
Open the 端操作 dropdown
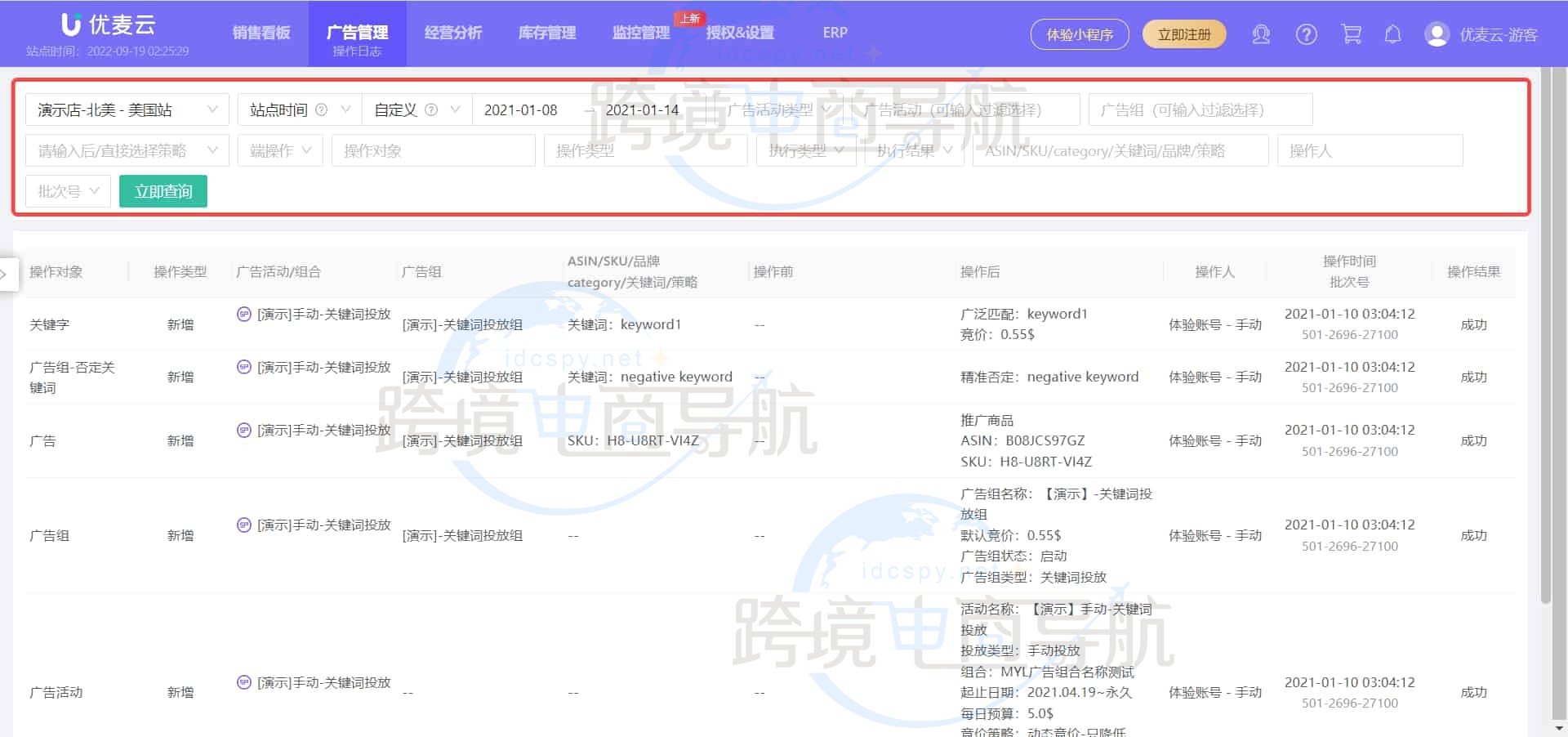click(x=280, y=150)
